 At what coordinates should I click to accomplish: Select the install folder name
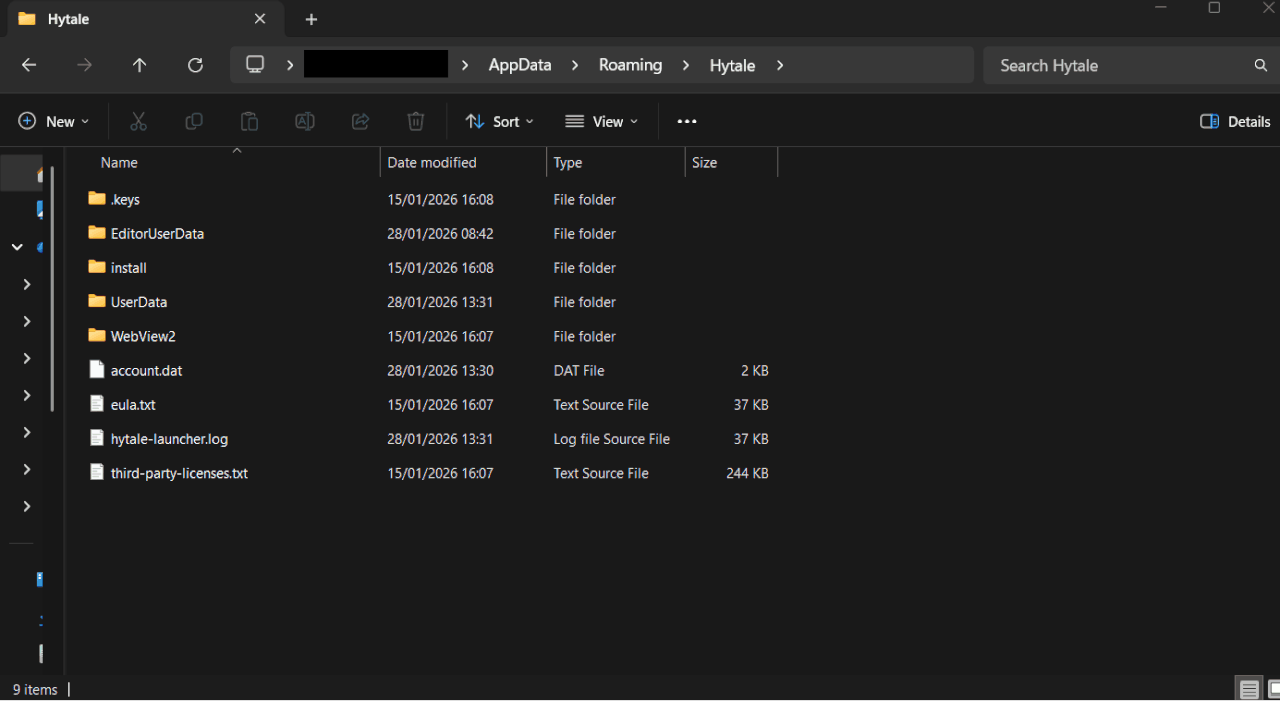pyautogui.click(x=129, y=268)
